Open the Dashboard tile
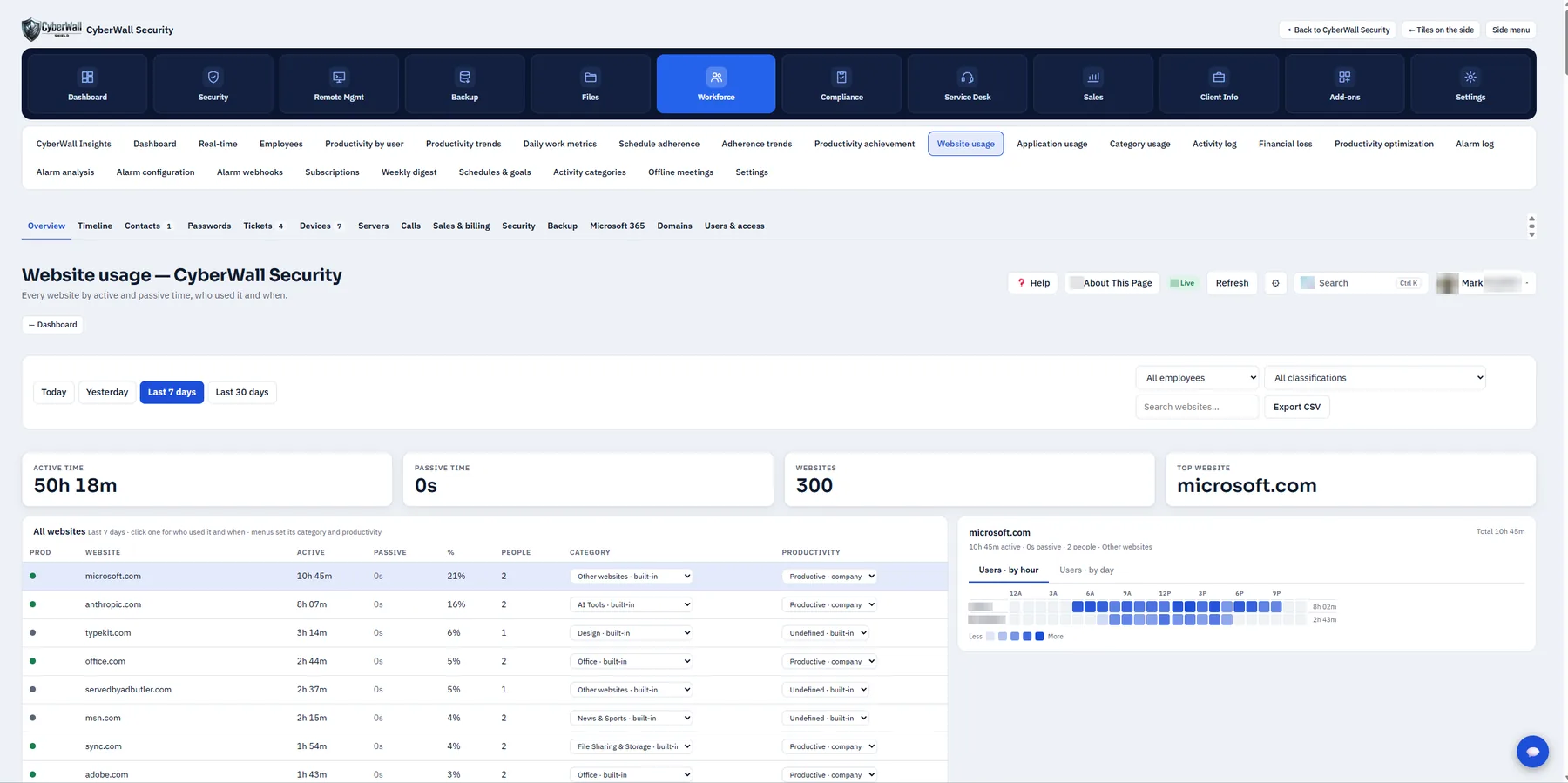This screenshot has width=1568, height=783. point(87,84)
